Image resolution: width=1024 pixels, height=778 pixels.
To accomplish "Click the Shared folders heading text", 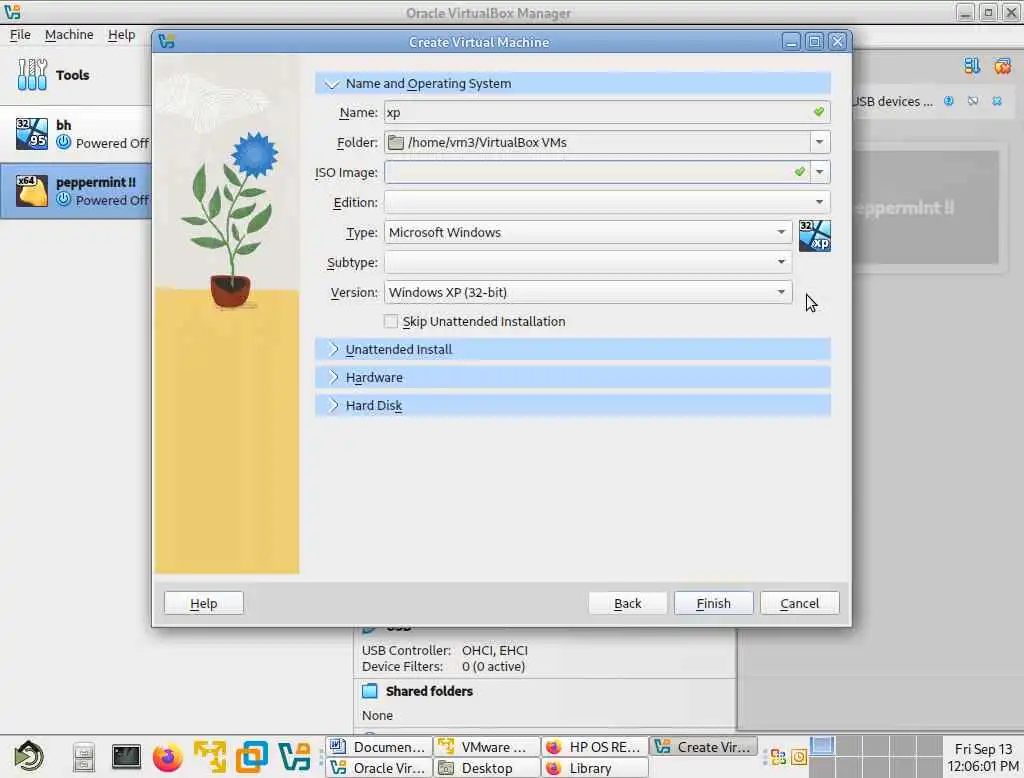I will (429, 690).
